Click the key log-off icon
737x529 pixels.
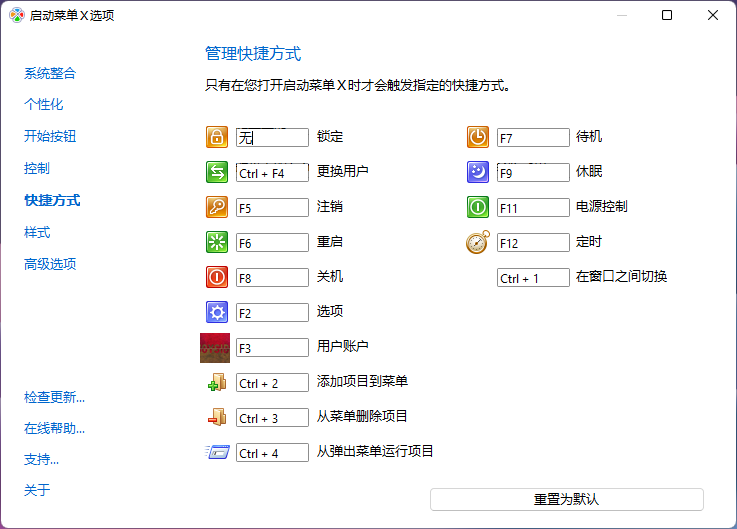(217, 207)
